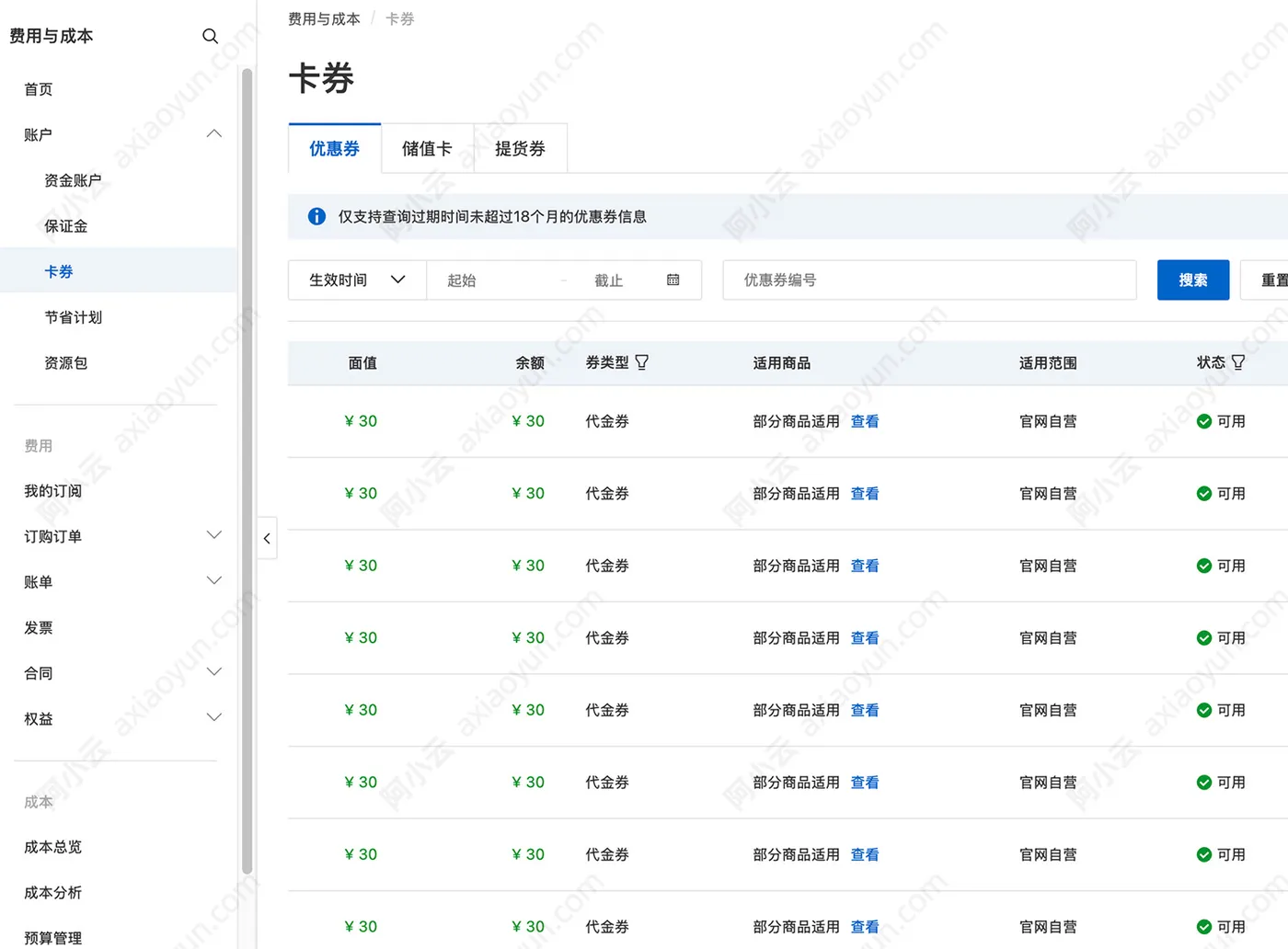Expand the 订购订单 menu

tap(214, 534)
